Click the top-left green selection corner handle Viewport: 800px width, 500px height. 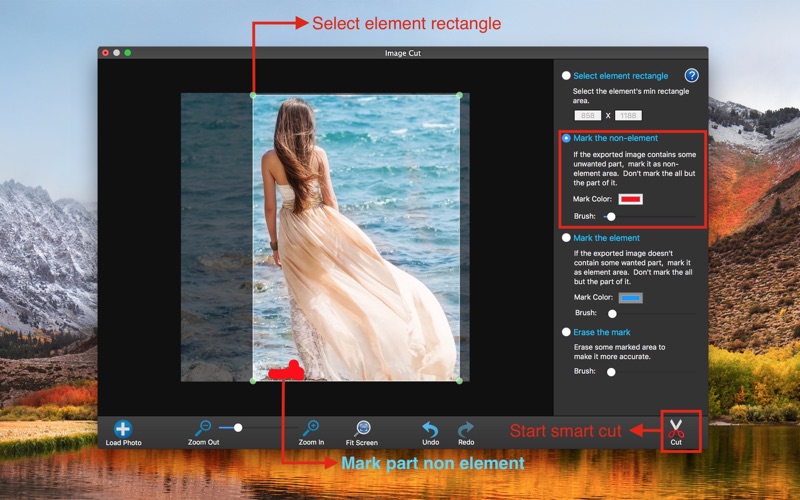(253, 95)
